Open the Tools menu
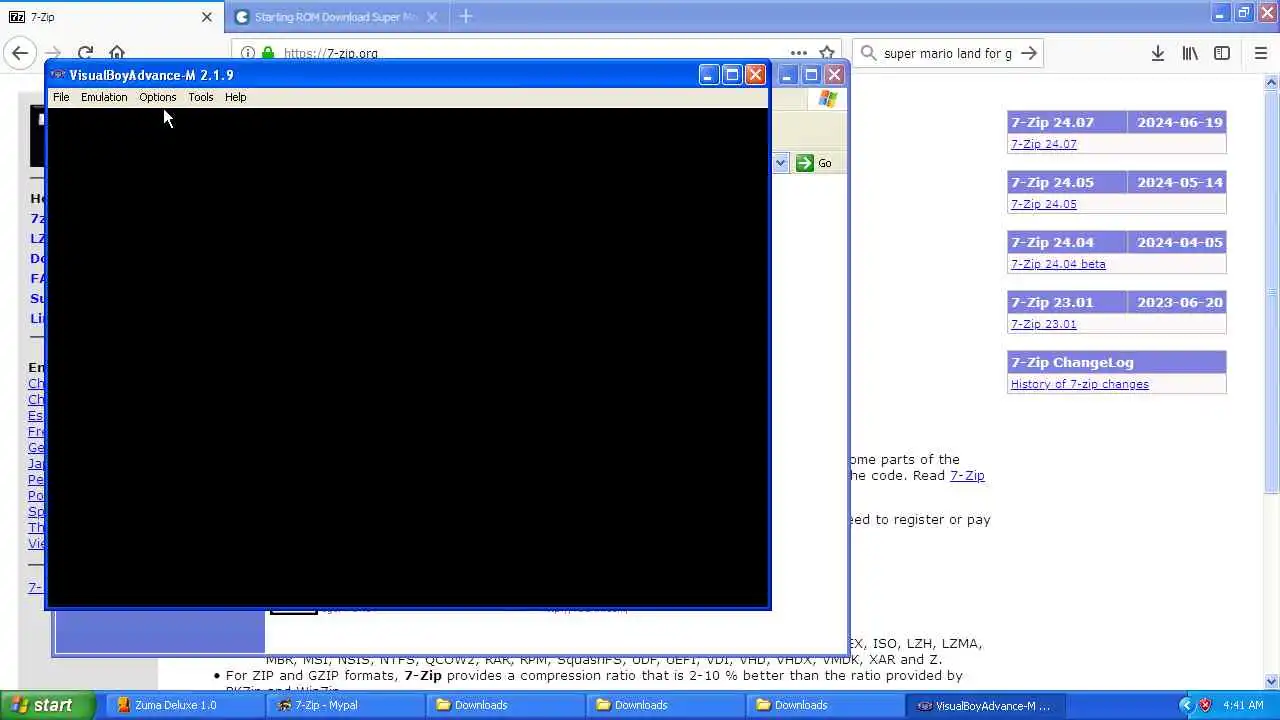The width and height of the screenshot is (1280, 720). (200, 97)
